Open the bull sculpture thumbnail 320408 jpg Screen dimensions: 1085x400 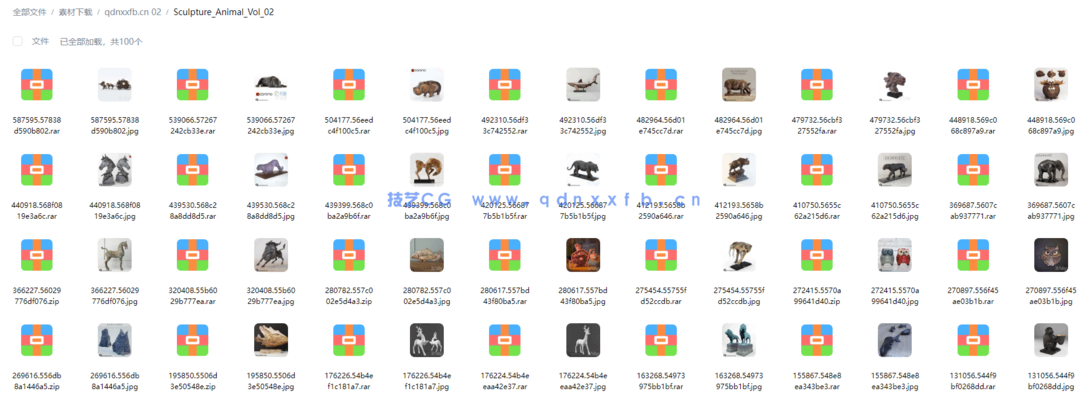[271, 255]
